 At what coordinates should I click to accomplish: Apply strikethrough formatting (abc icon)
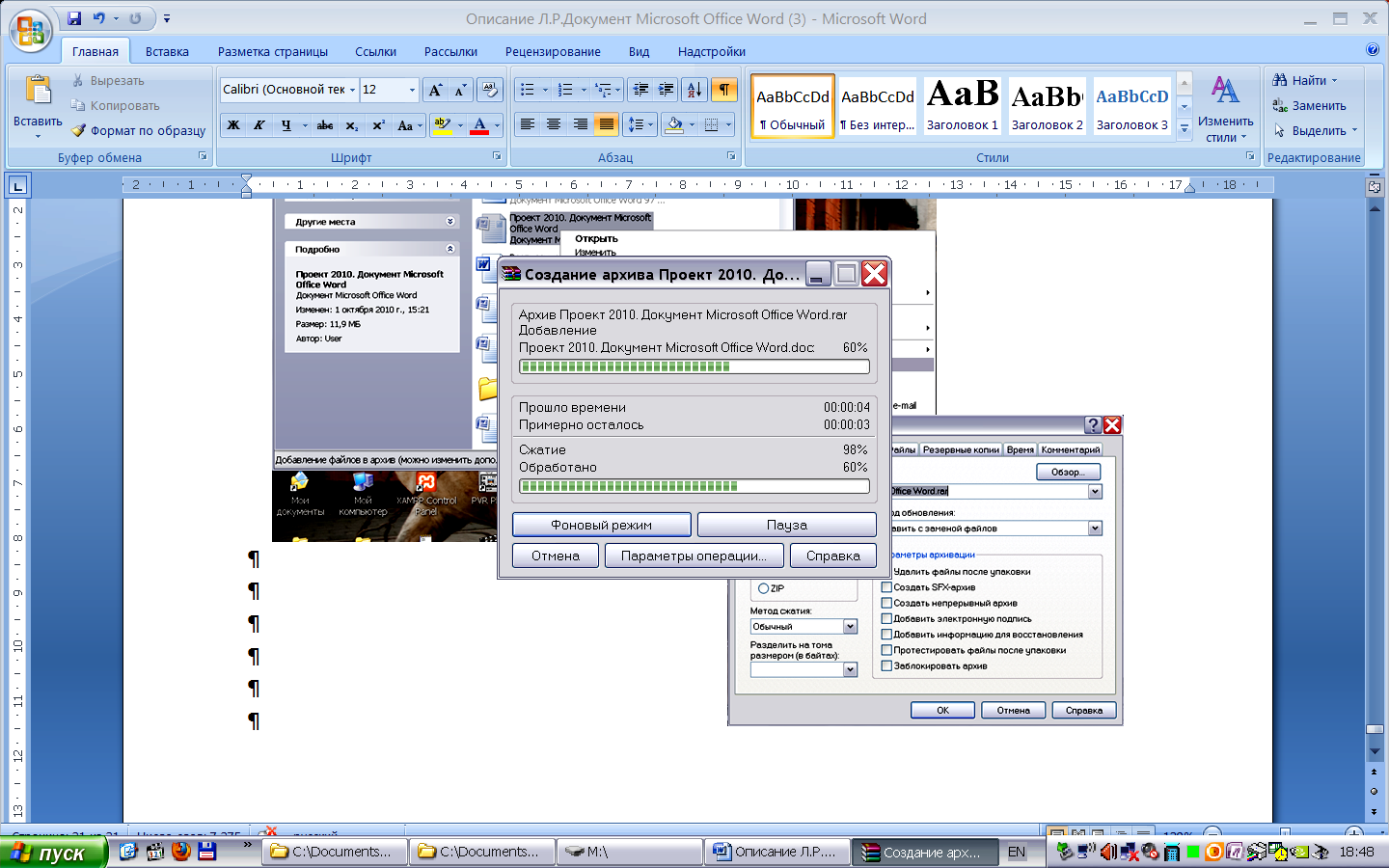pyautogui.click(x=325, y=125)
